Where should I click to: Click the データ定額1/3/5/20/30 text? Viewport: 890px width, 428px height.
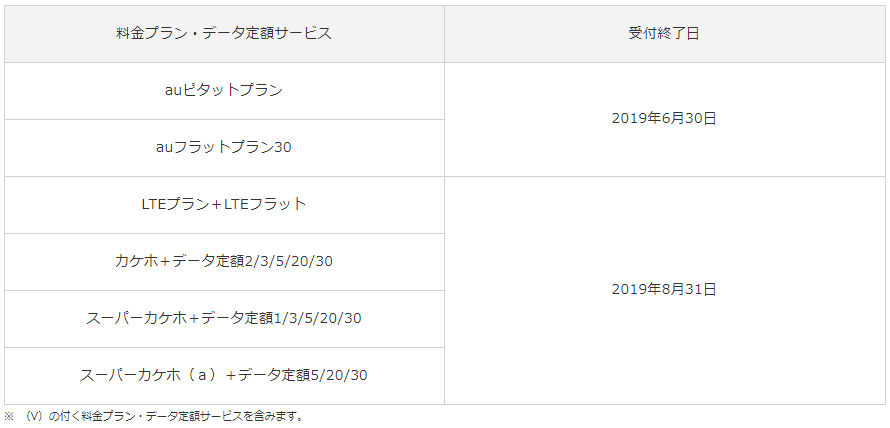click(281, 318)
